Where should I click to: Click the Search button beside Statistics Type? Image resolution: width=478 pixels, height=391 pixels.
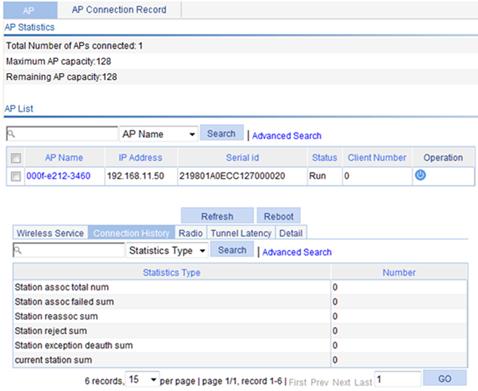[232, 250]
